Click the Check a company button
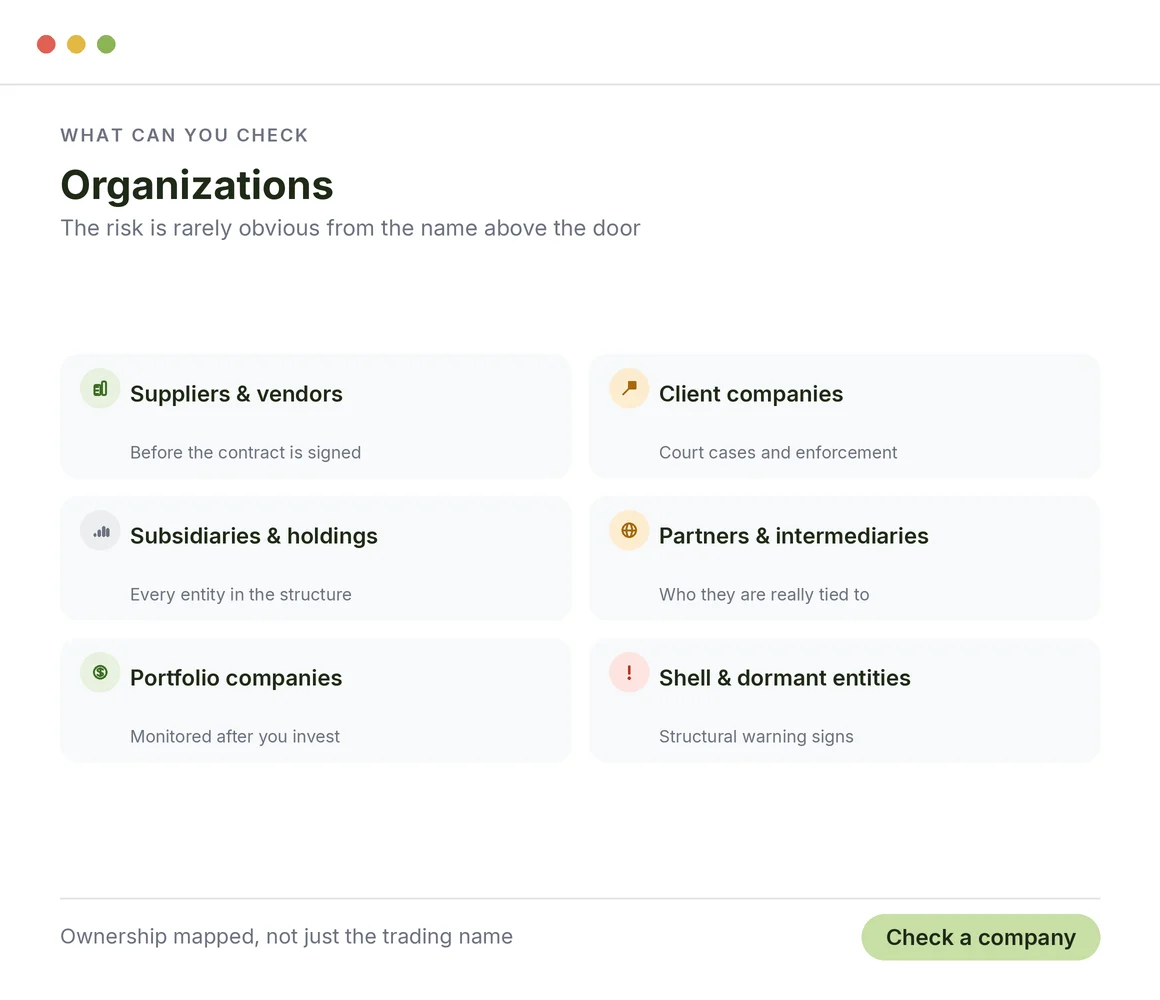 980,937
